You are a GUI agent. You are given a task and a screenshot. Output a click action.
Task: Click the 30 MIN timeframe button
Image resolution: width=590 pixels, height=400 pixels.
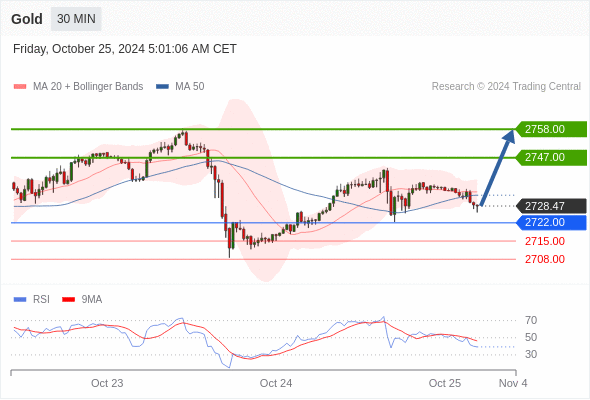[76, 19]
